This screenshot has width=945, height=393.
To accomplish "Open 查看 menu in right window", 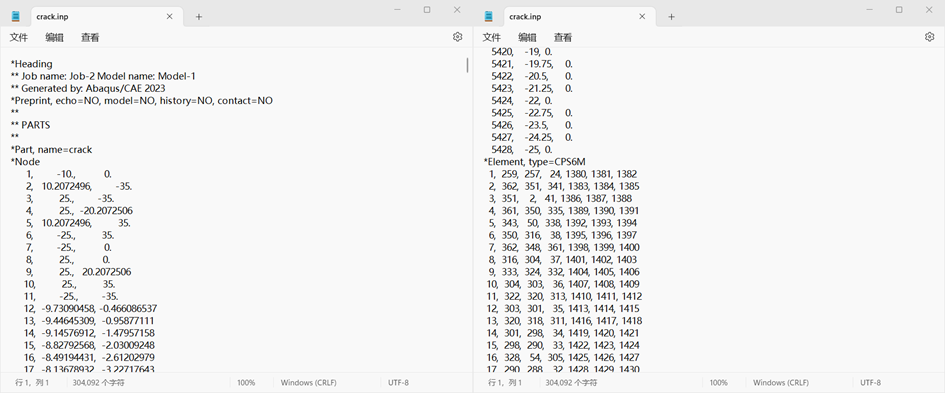I will 563,37.
